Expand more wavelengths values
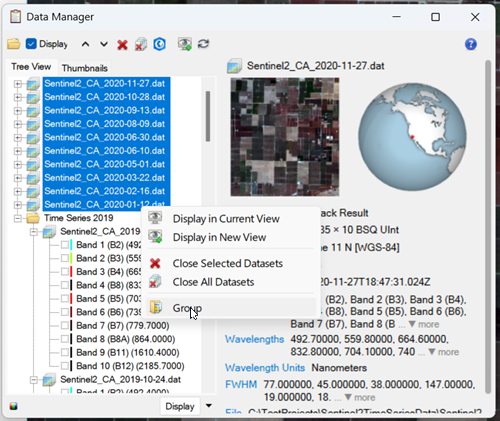Image resolution: width=500 pixels, height=421 pixels. [443, 352]
